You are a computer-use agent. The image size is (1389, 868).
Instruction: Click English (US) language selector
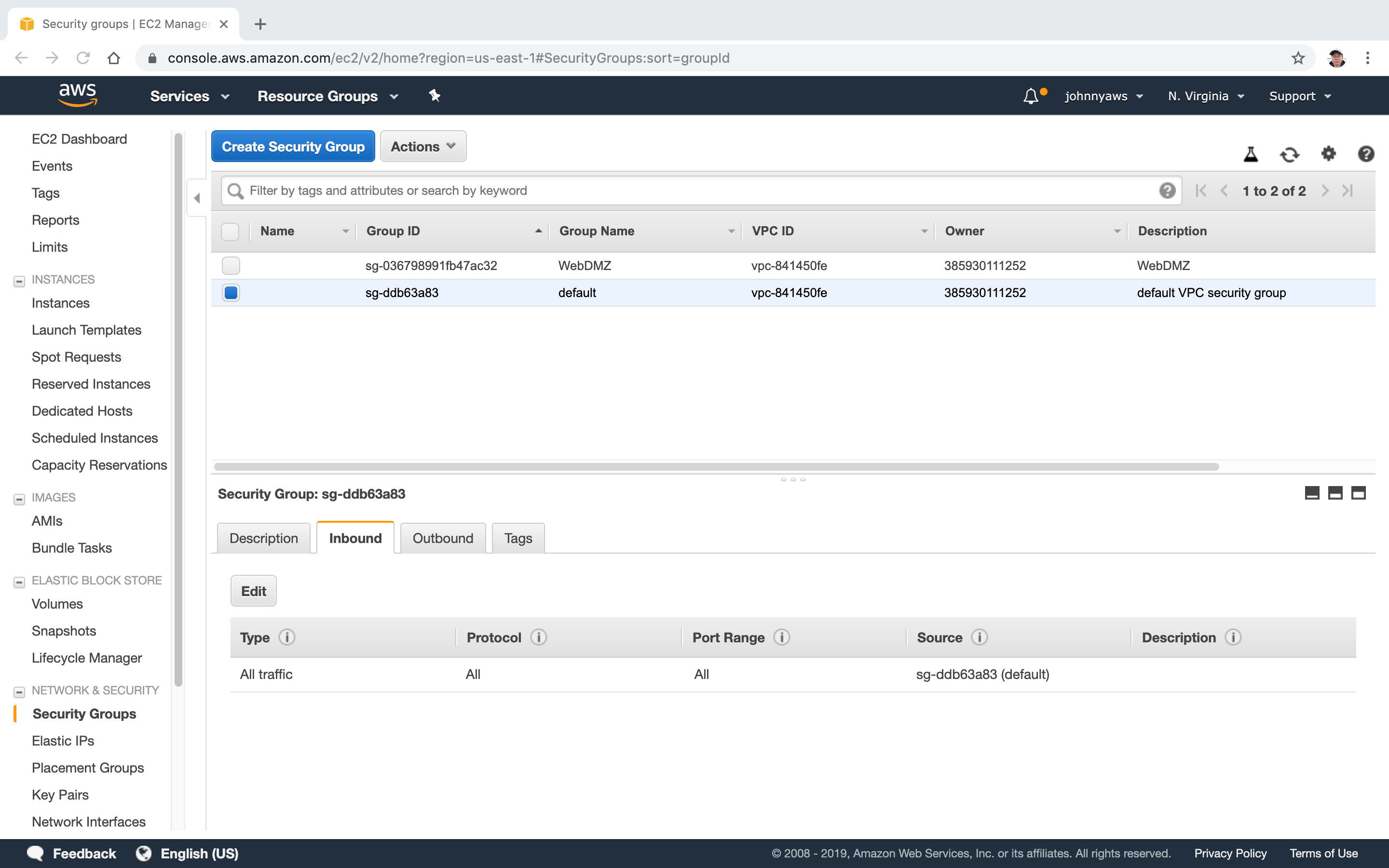click(x=199, y=853)
